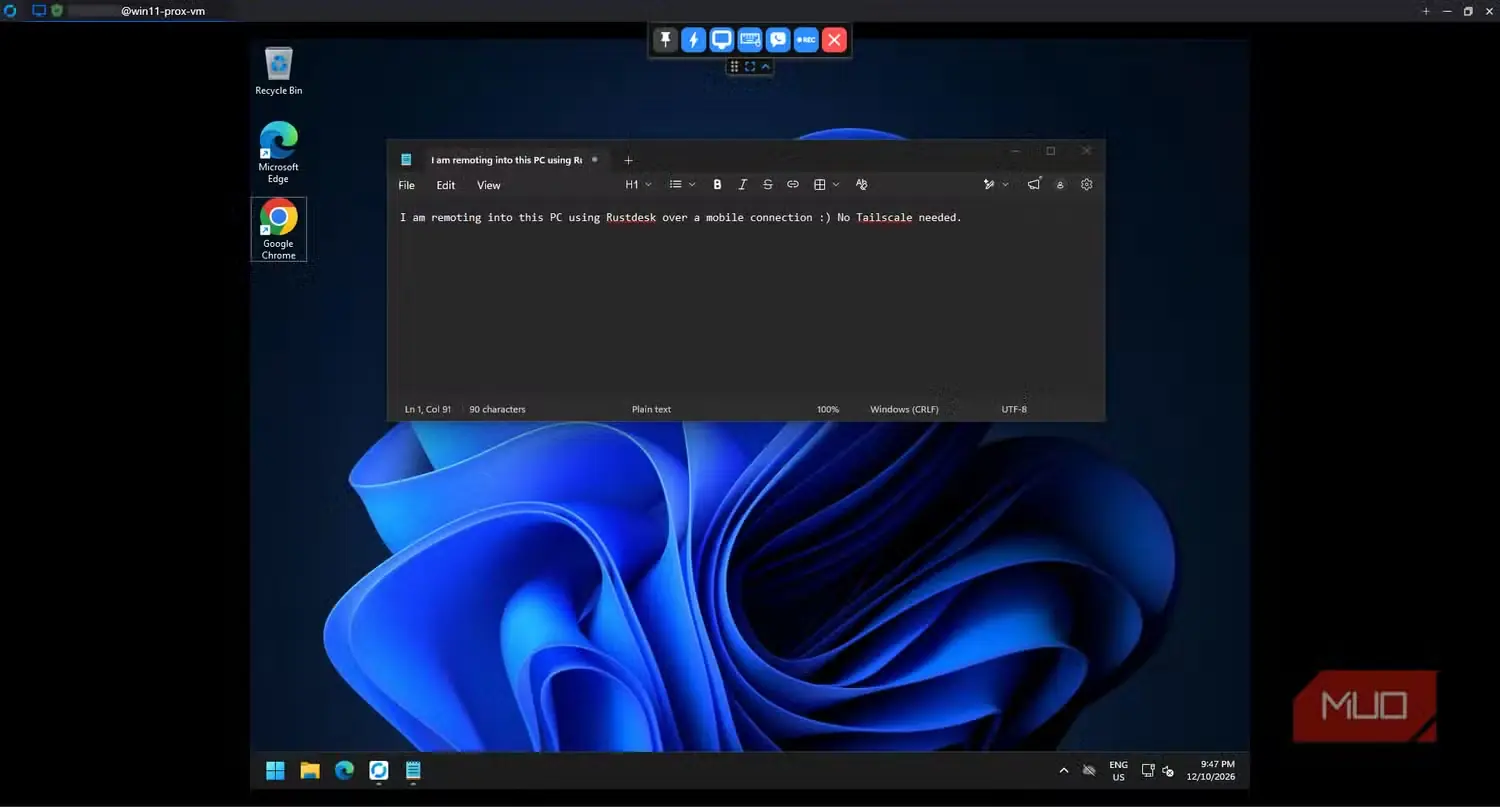This screenshot has width=1500, height=807.
Task: Clear formatting in Notepad toolbar
Action: click(x=862, y=185)
